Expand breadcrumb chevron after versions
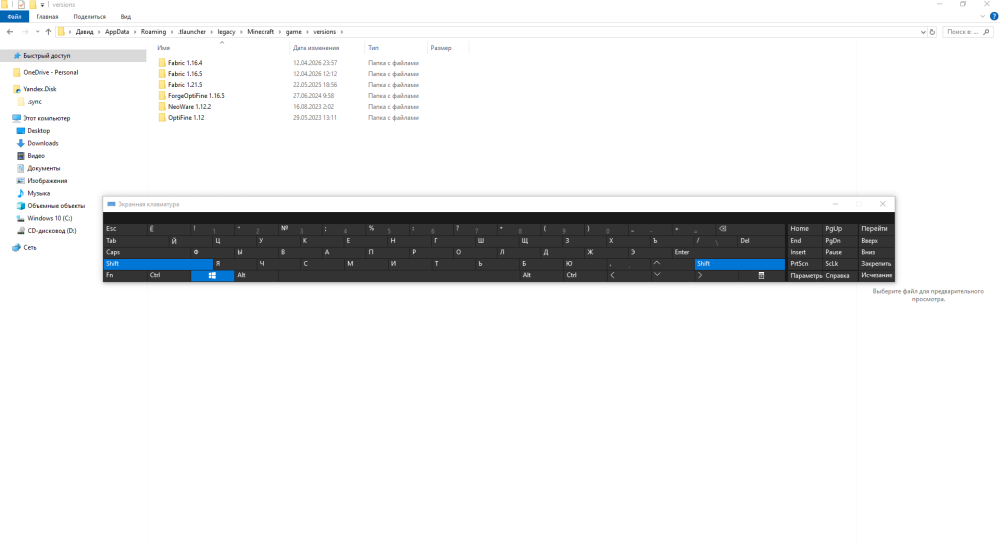 click(x=342, y=32)
